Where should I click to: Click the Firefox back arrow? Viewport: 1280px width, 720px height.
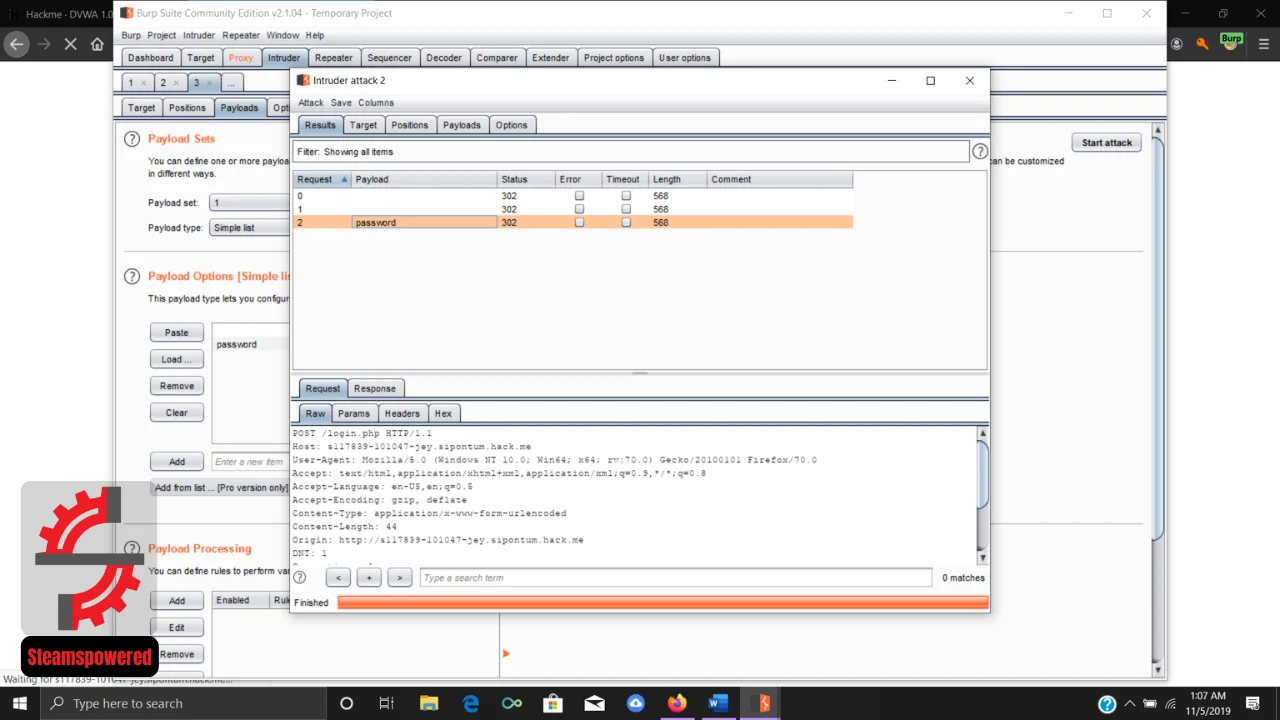pyautogui.click(x=16, y=44)
